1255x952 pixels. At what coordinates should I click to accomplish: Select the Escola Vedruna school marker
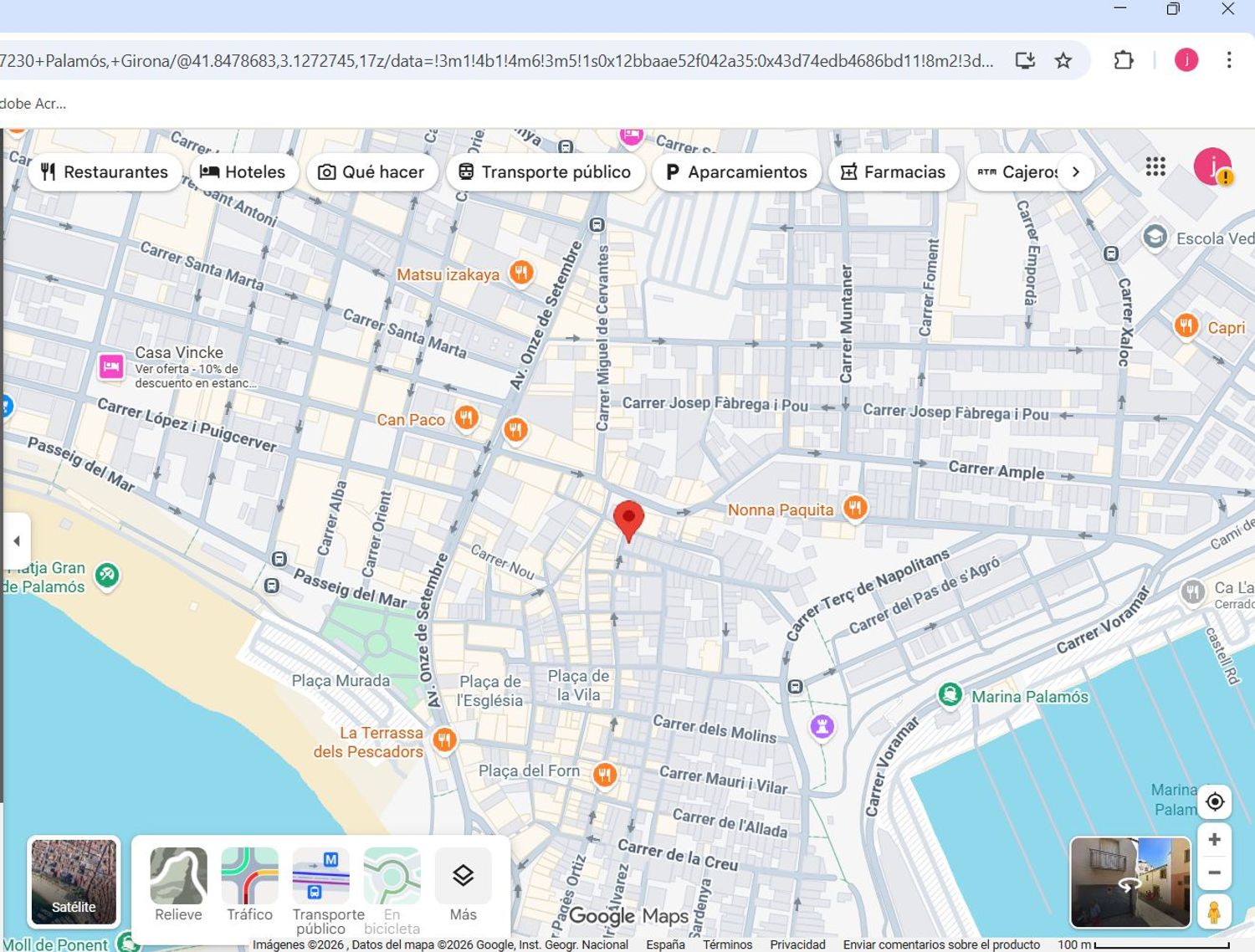(x=1155, y=237)
